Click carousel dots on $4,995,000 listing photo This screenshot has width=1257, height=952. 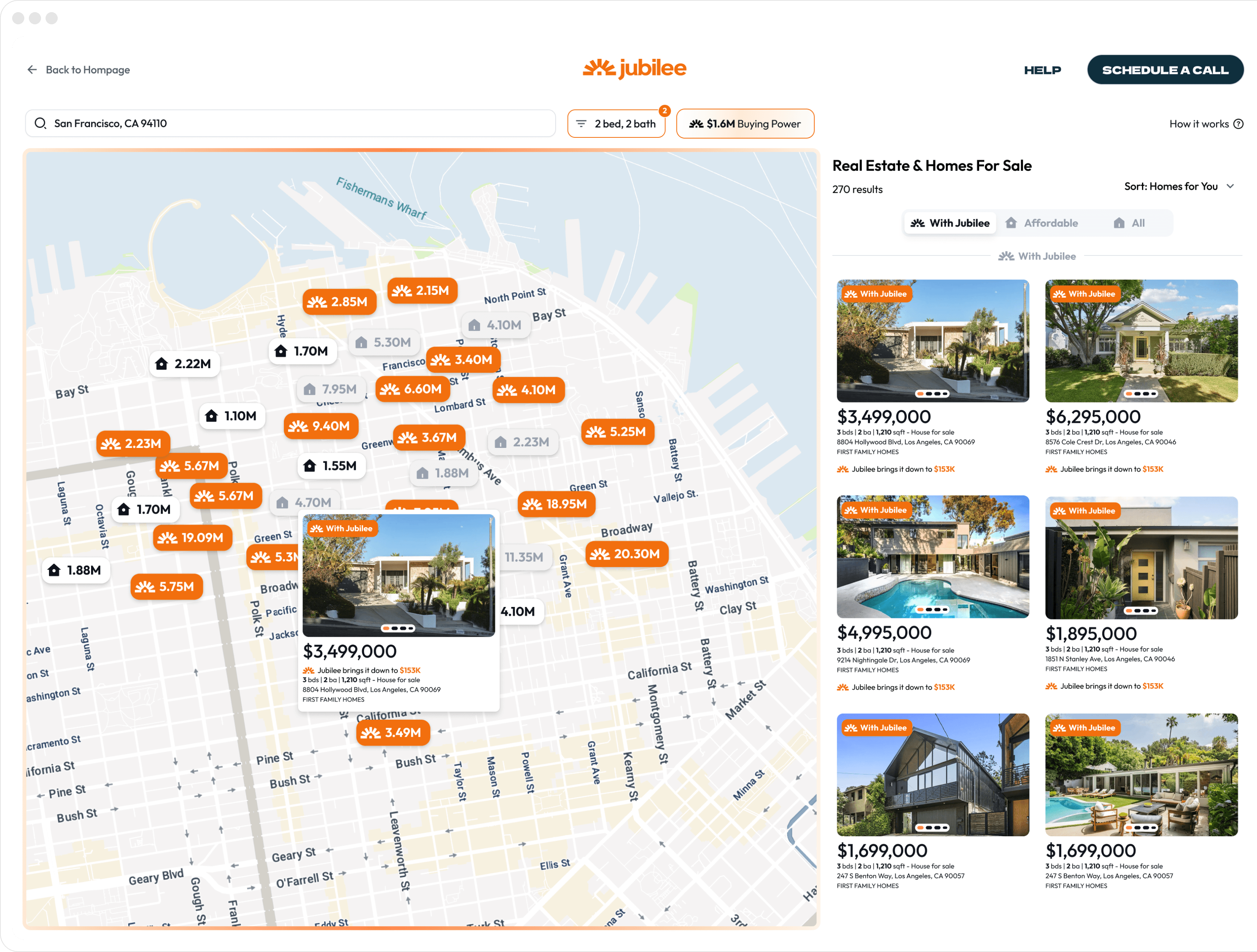[x=932, y=609]
